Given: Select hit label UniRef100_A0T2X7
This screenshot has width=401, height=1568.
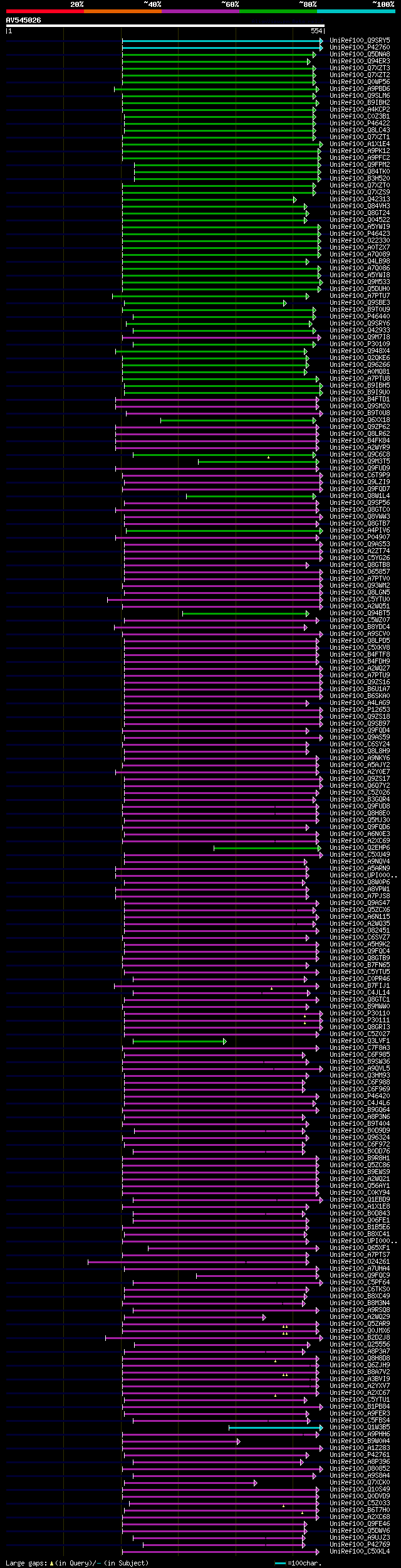Looking at the screenshot, I should point(360,247).
